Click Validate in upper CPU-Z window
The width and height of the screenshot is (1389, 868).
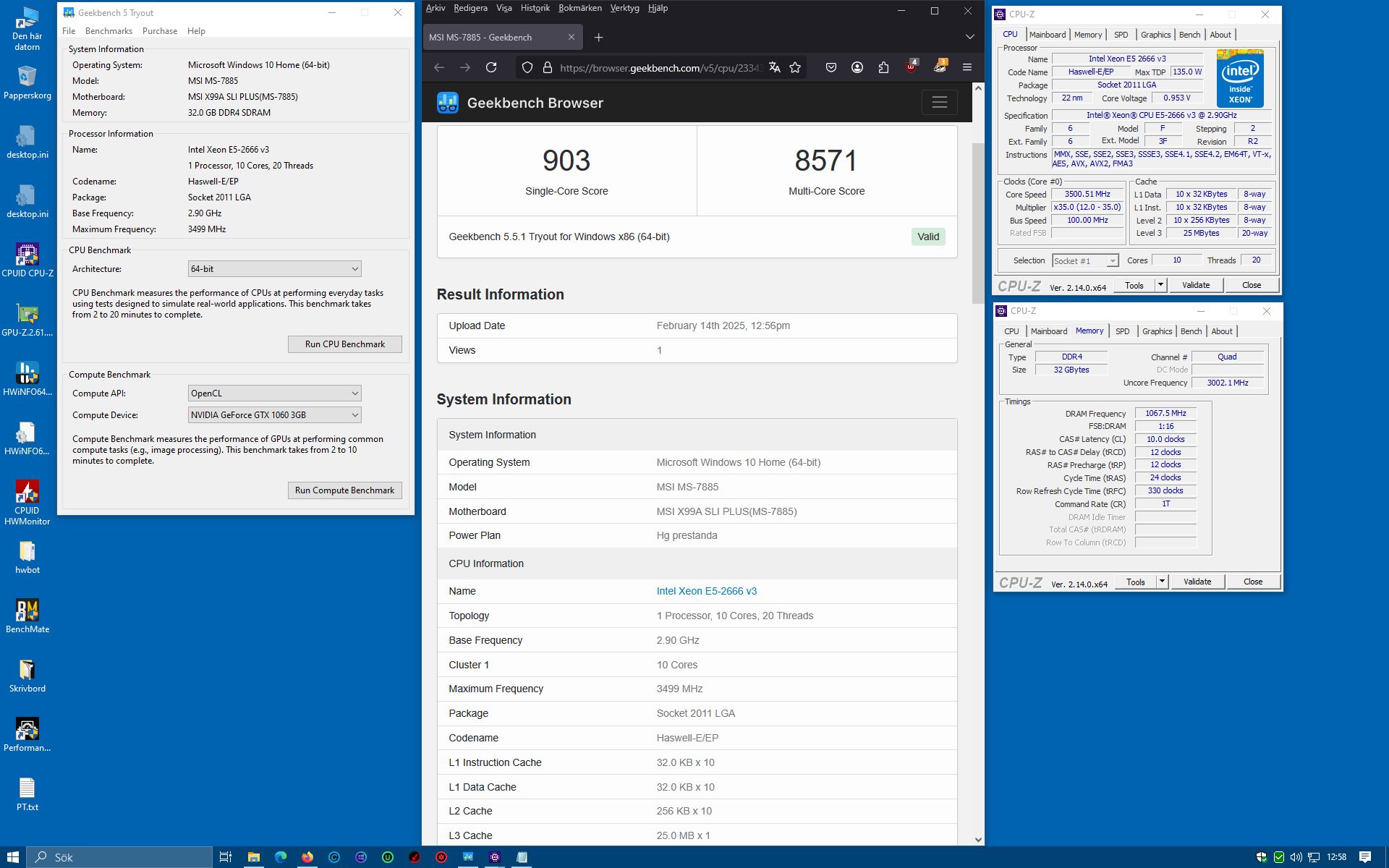click(x=1196, y=285)
